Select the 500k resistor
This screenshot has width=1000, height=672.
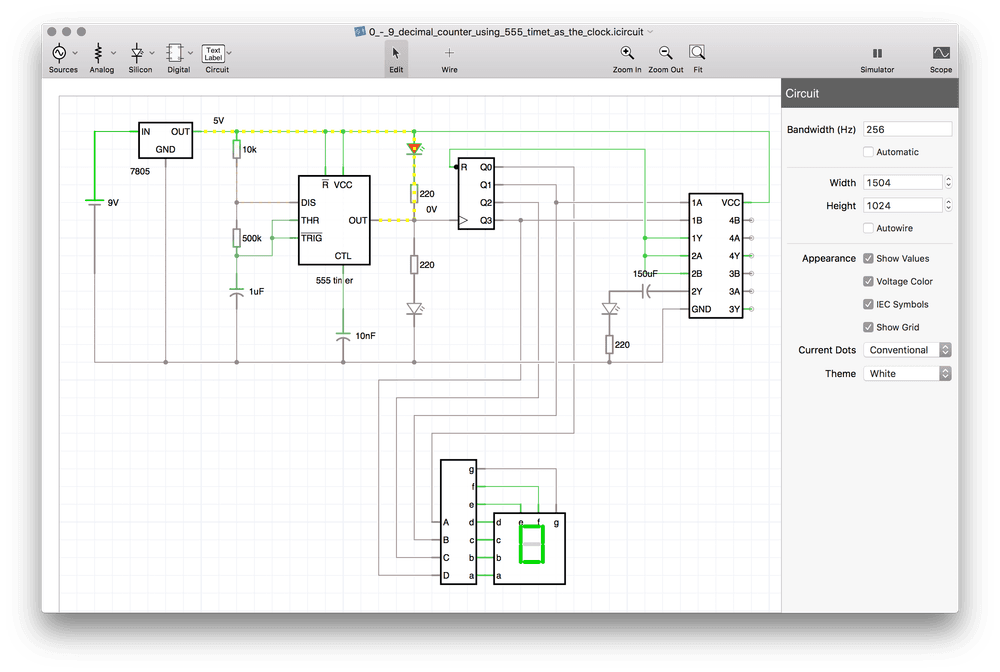237,238
